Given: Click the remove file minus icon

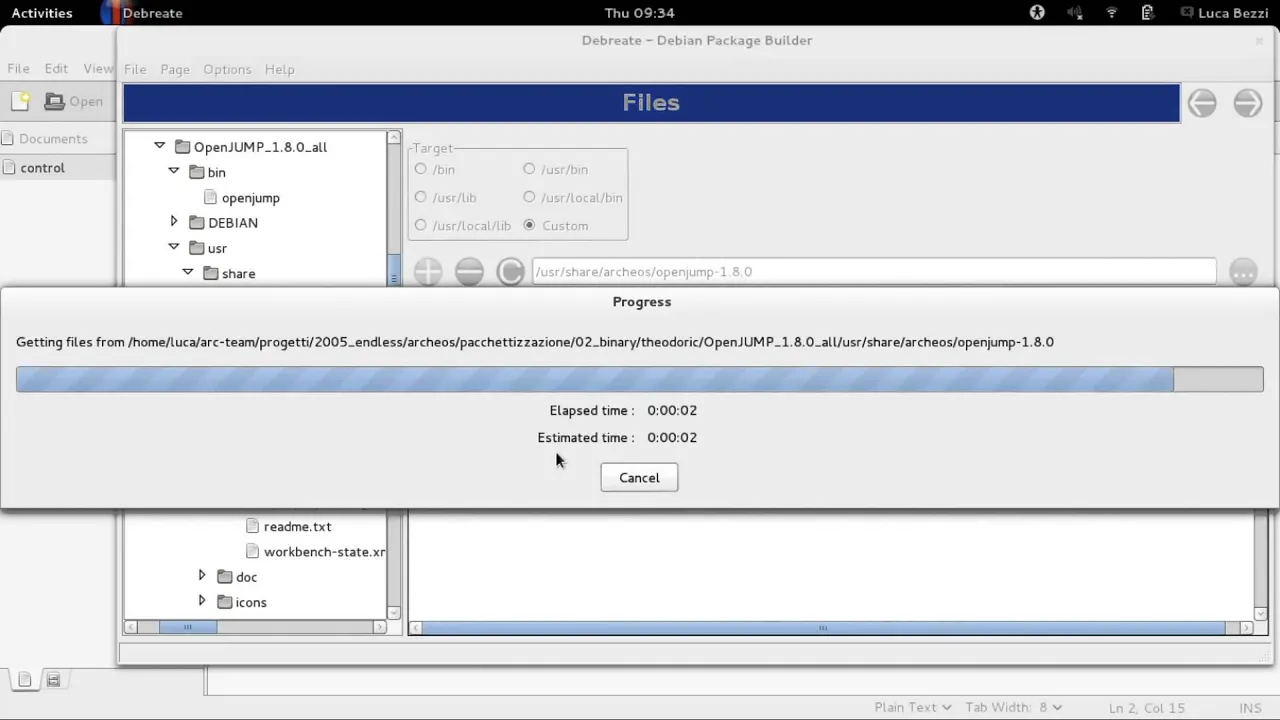Looking at the screenshot, I should (469, 272).
